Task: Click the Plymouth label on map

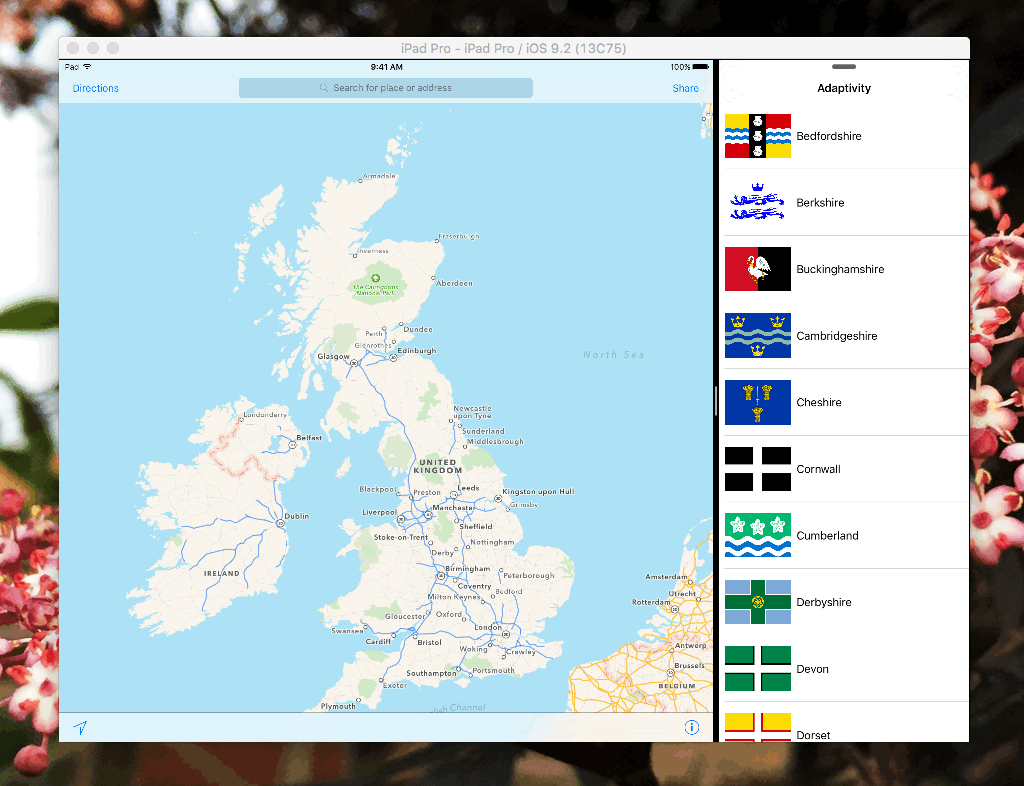Action: click(338, 706)
